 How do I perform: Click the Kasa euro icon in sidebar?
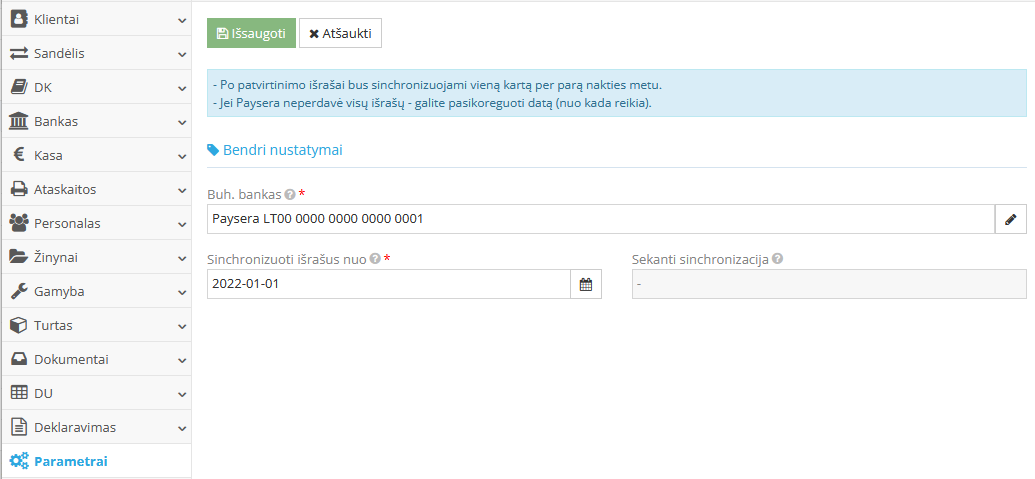(x=18, y=155)
